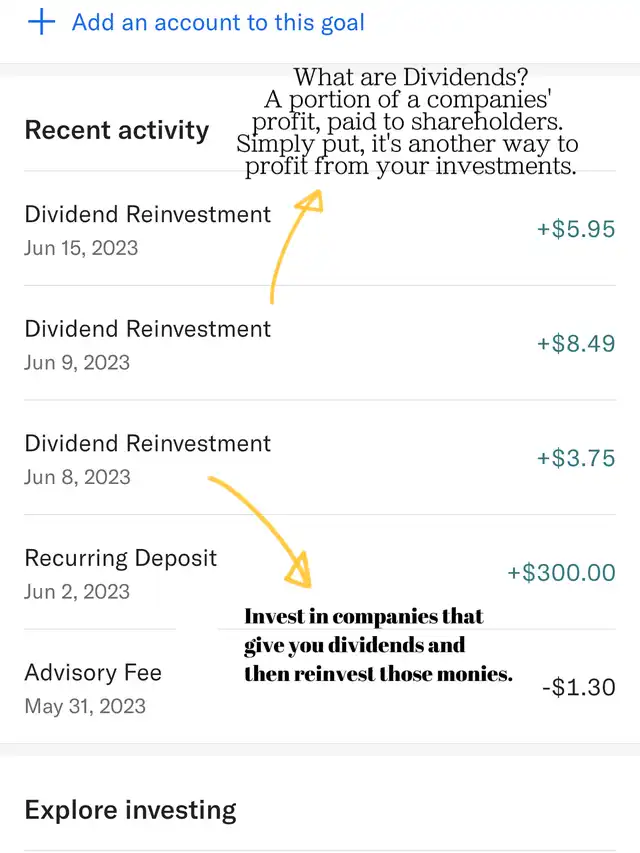640x853 pixels.
Task: Click the Jun 2, 2023 date label
Action: pyautogui.click(x=77, y=591)
